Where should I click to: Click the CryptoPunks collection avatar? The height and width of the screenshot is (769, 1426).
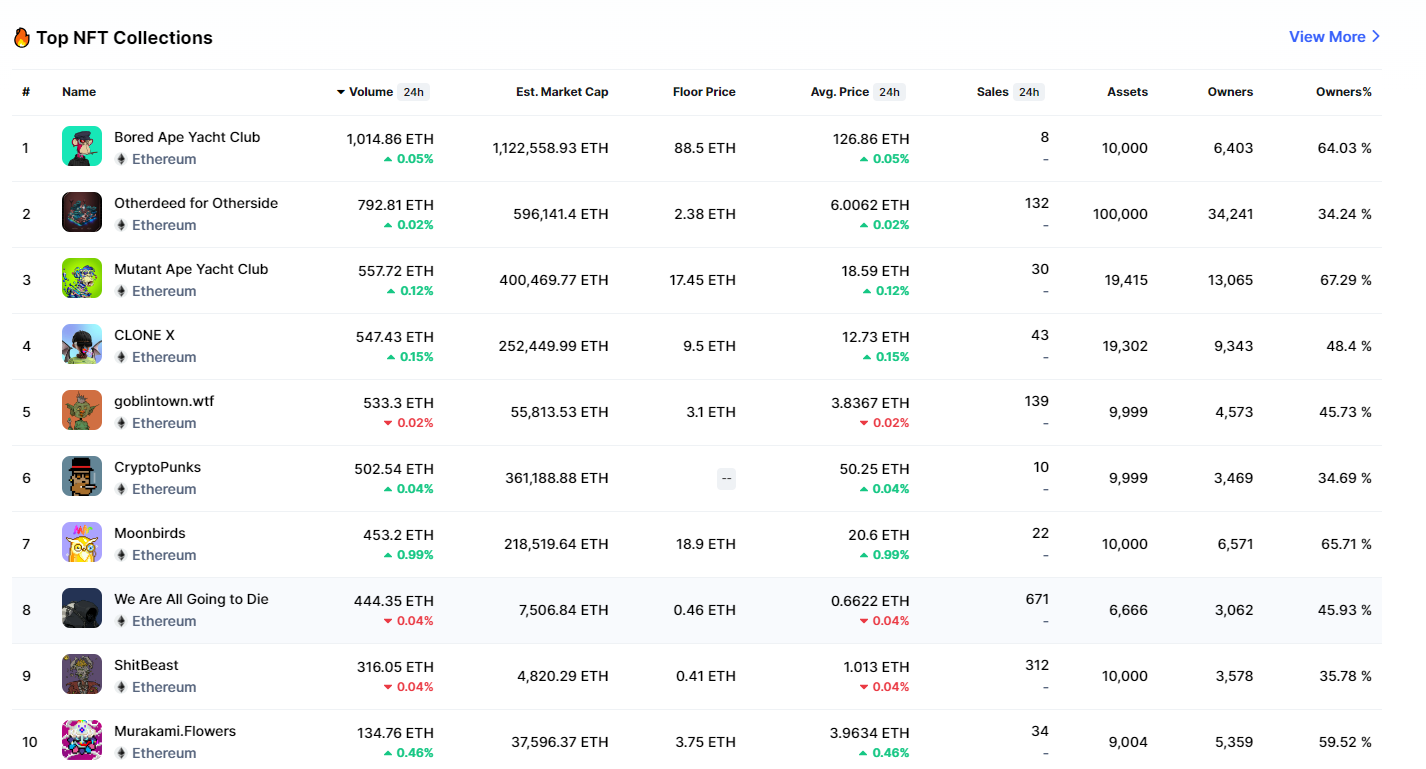(x=82, y=476)
